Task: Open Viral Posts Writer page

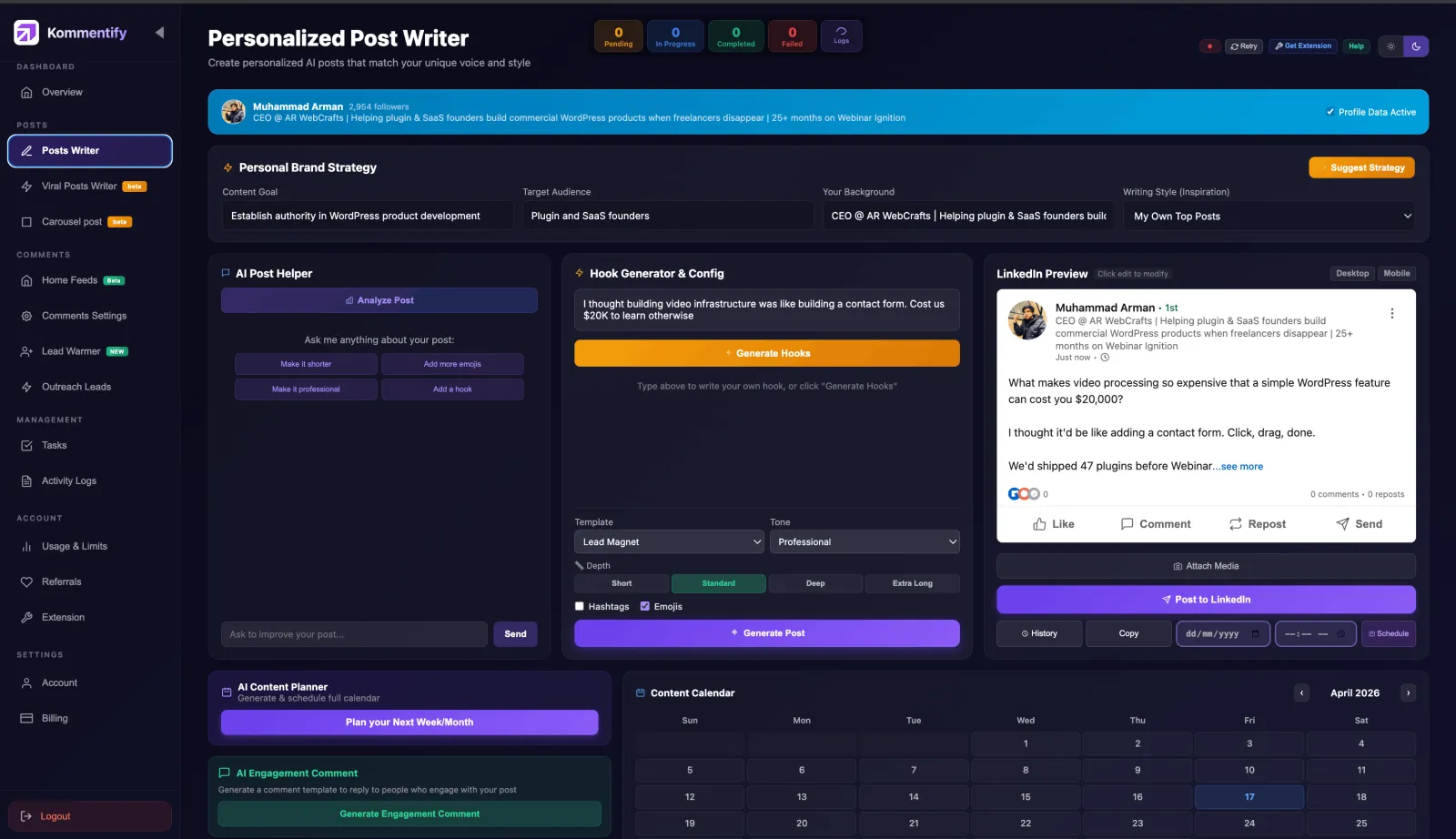Action: click(89, 187)
